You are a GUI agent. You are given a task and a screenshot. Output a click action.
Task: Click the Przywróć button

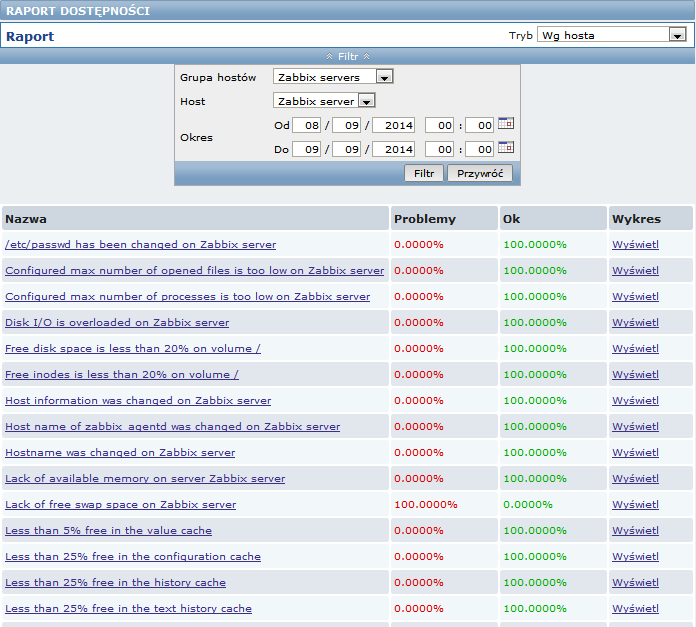480,174
